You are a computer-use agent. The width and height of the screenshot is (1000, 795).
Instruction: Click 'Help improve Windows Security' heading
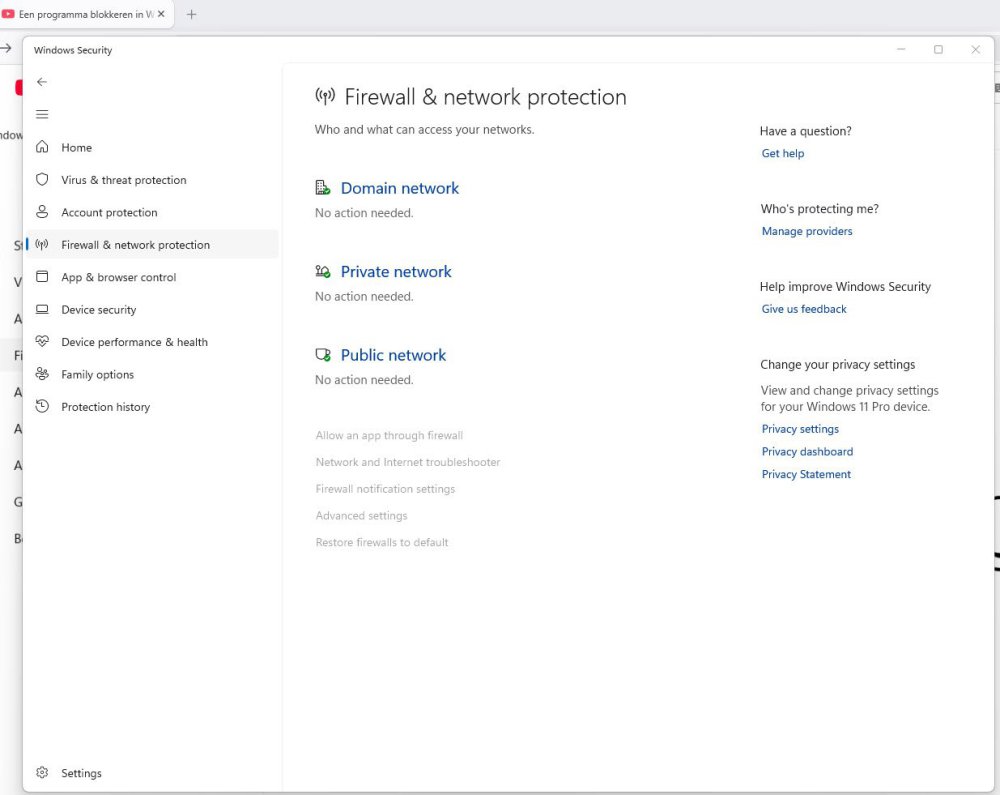click(x=845, y=286)
